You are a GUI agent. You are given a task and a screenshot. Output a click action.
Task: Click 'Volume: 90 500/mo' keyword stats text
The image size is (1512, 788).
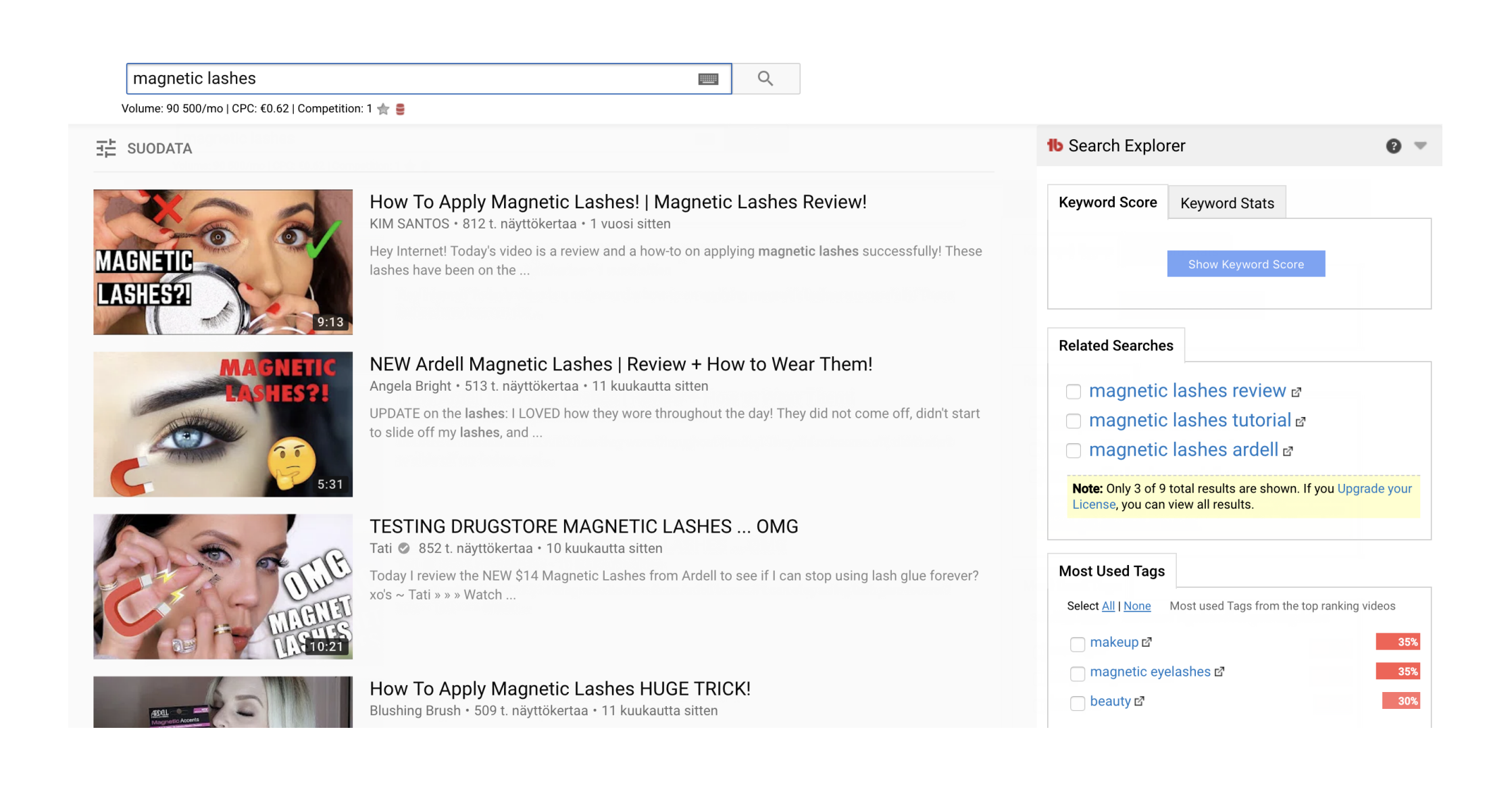click(172, 109)
